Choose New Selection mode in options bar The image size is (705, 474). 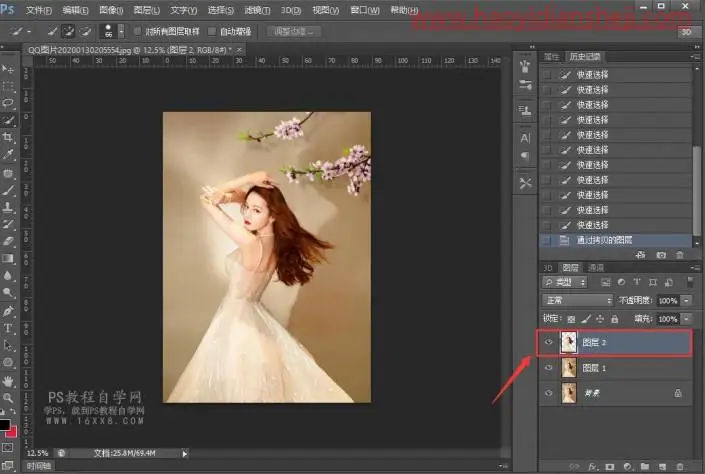click(x=52, y=31)
